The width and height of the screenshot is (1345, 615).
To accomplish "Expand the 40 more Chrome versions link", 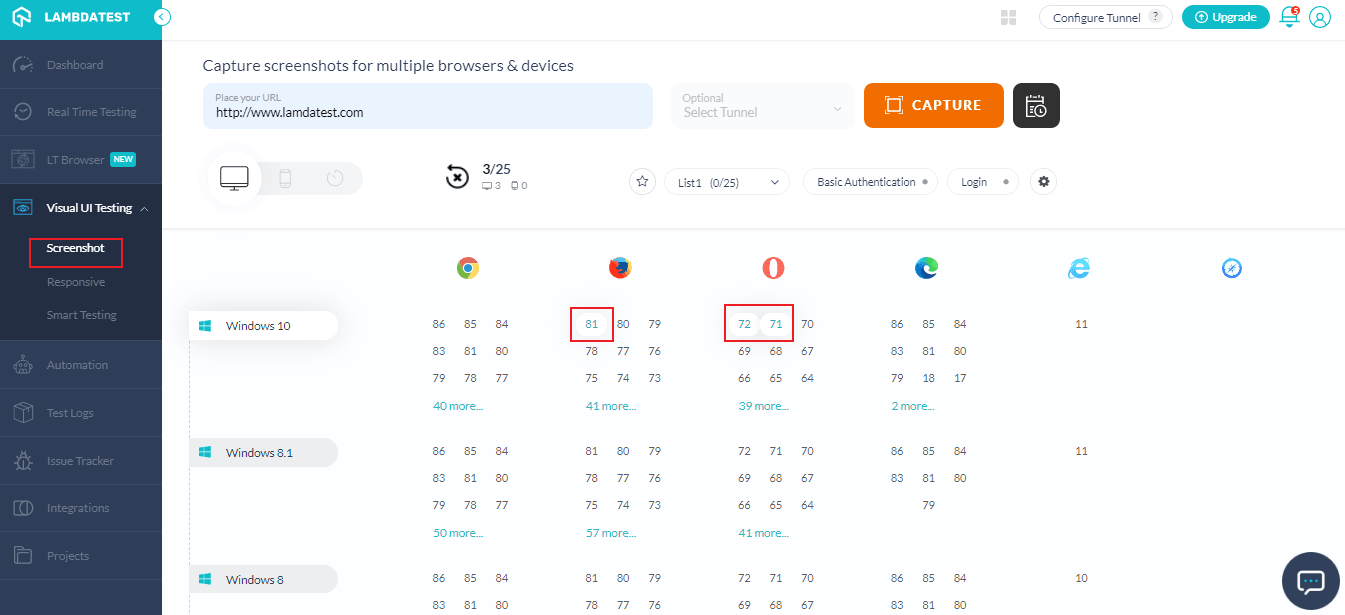I will (x=457, y=405).
